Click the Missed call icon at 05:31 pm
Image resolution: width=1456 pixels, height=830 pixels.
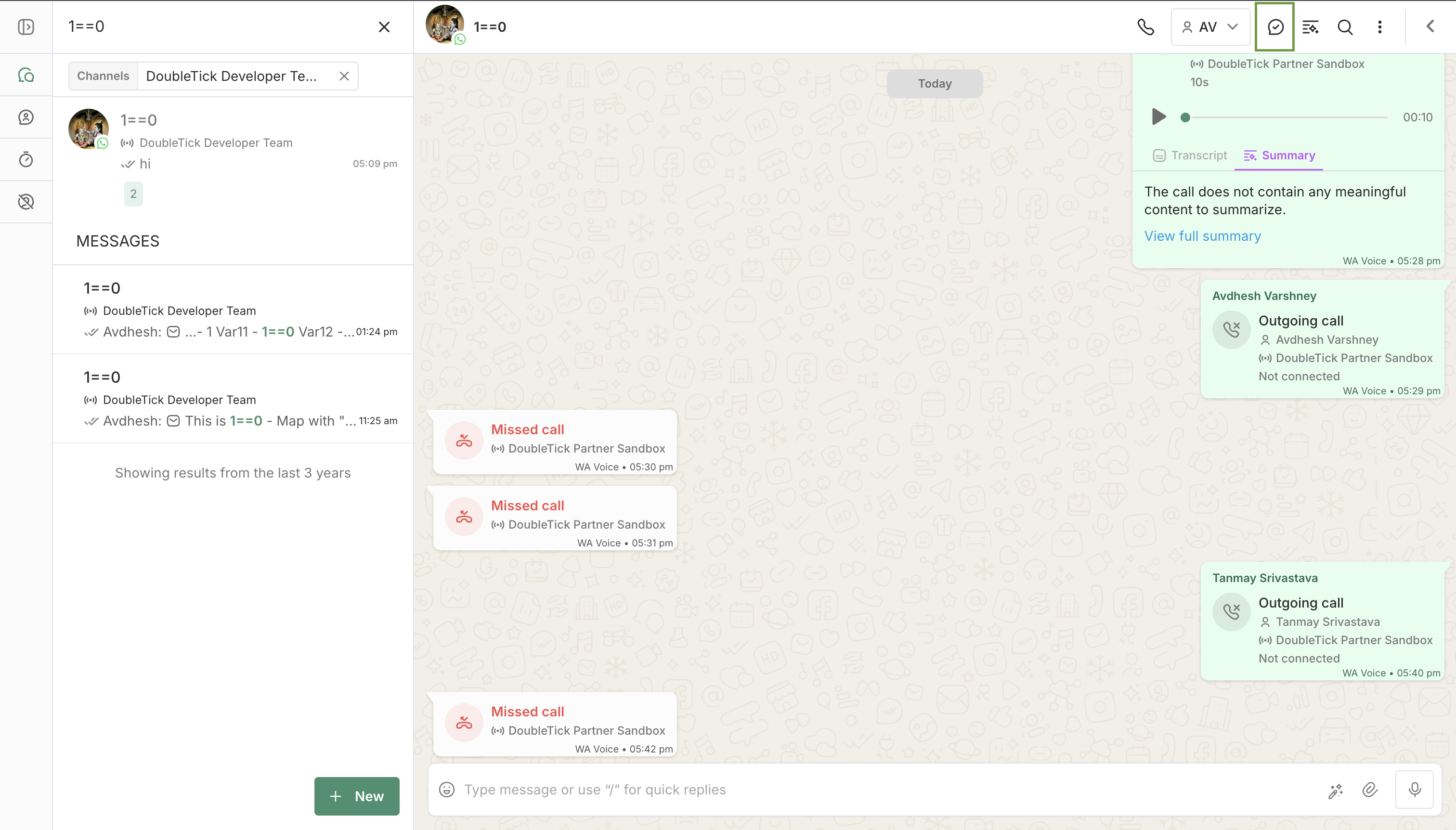click(x=464, y=517)
